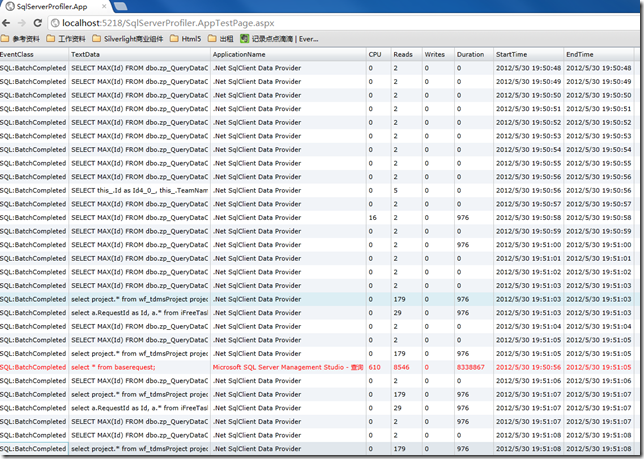Select the 'SELECT this_.Id as Id4_0_' query cell
The height and width of the screenshot is (459, 644).
pos(139,190)
